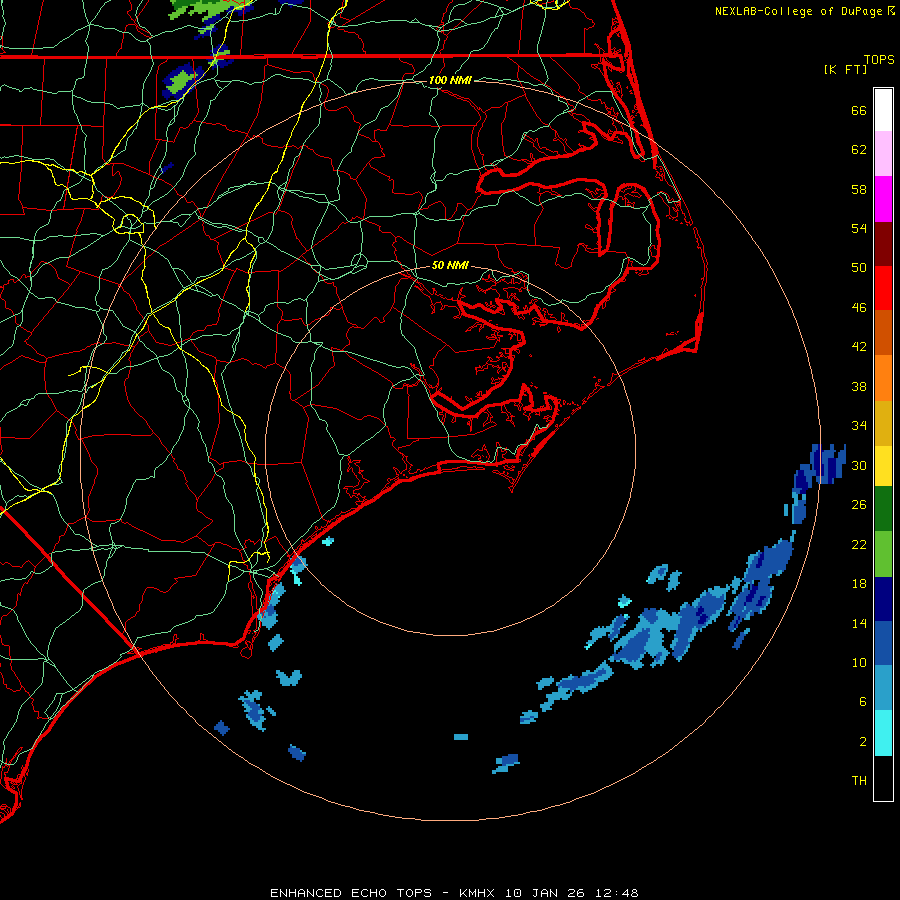Image resolution: width=900 pixels, height=900 pixels.
Task: Click the '[K FT]' units label
Action: pos(845,69)
